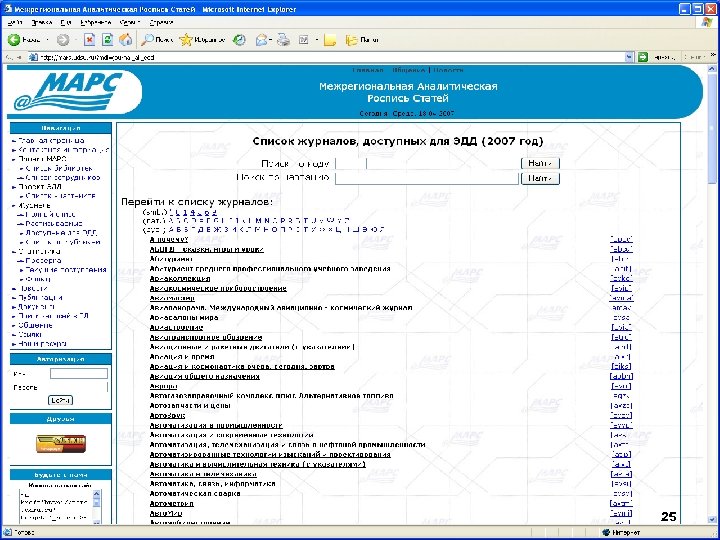Viewport: 720px width, 540px height.
Task: Open Общение link in the navigation panel
Action: (x=35, y=325)
